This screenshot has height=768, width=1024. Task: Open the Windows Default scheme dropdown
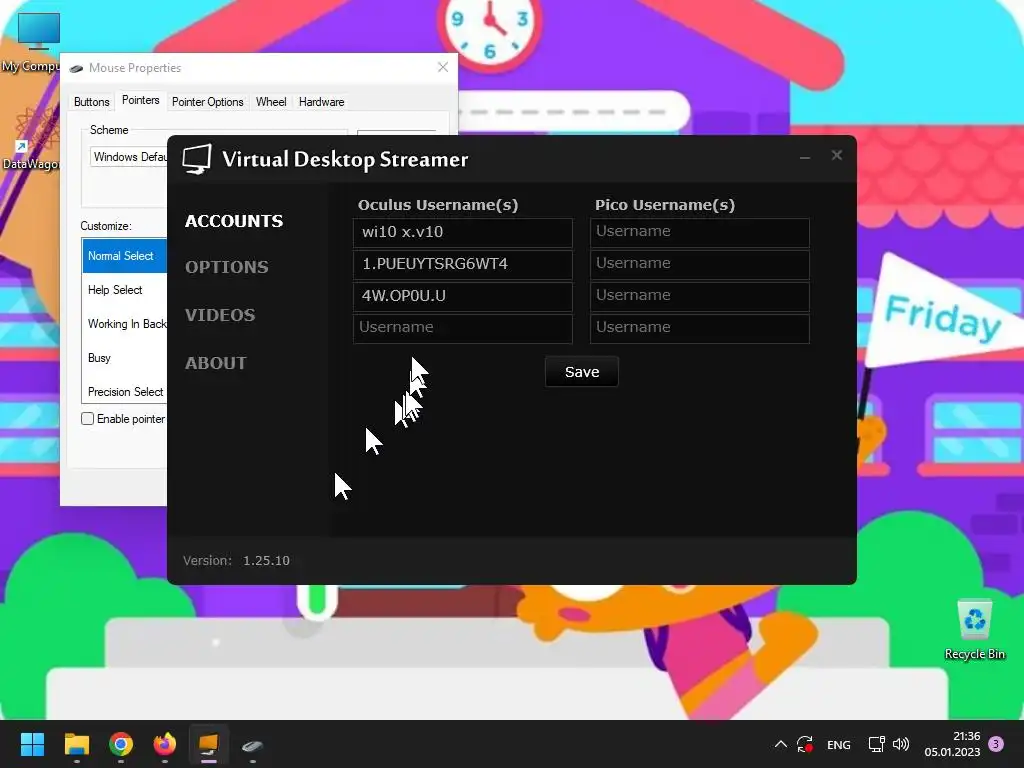pos(129,157)
